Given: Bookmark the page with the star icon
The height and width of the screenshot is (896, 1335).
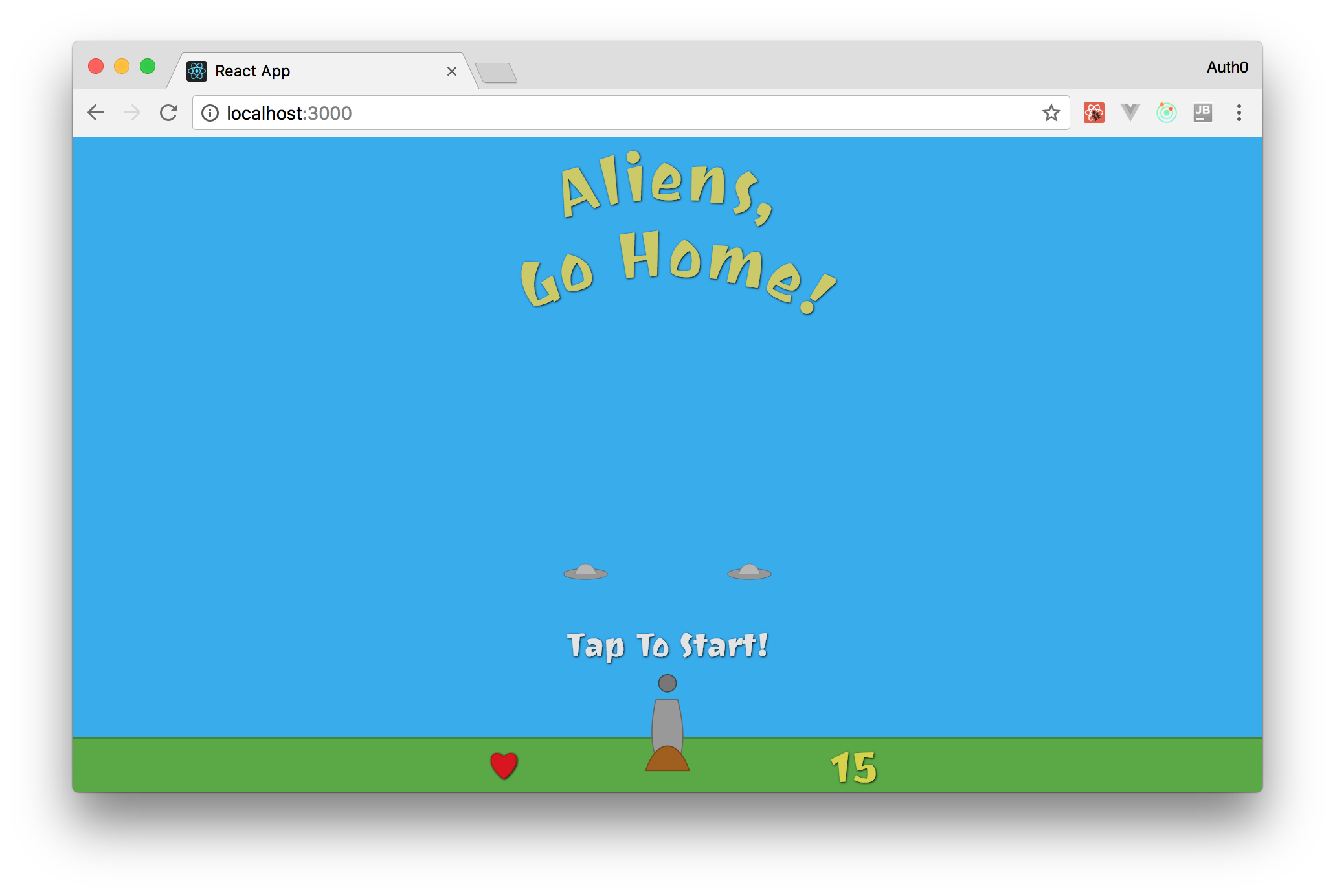Looking at the screenshot, I should point(1051,113).
